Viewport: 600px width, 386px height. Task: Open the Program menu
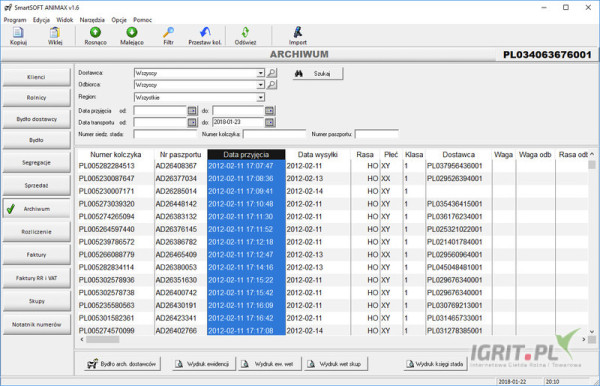point(15,20)
